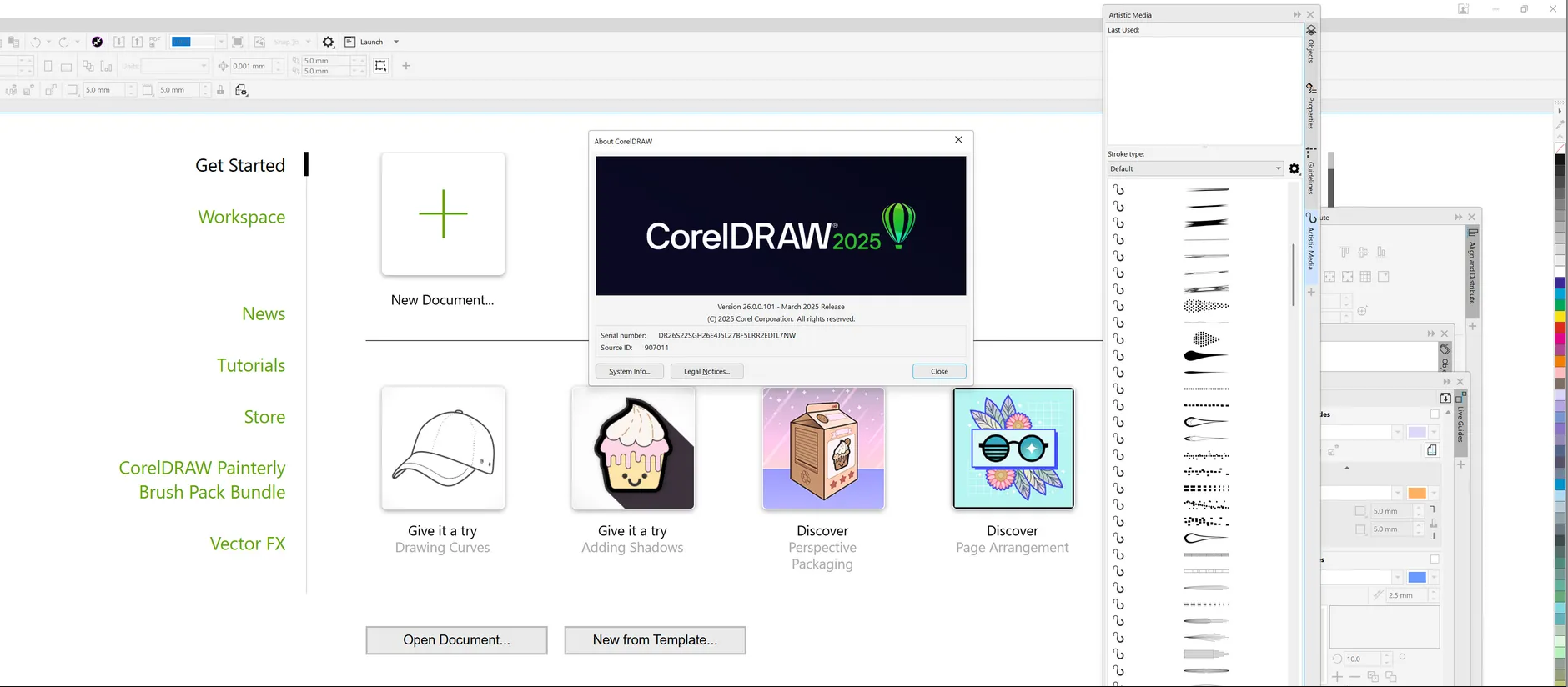
Task: Toggle the top Live Guides checkbox
Action: [x=1435, y=414]
